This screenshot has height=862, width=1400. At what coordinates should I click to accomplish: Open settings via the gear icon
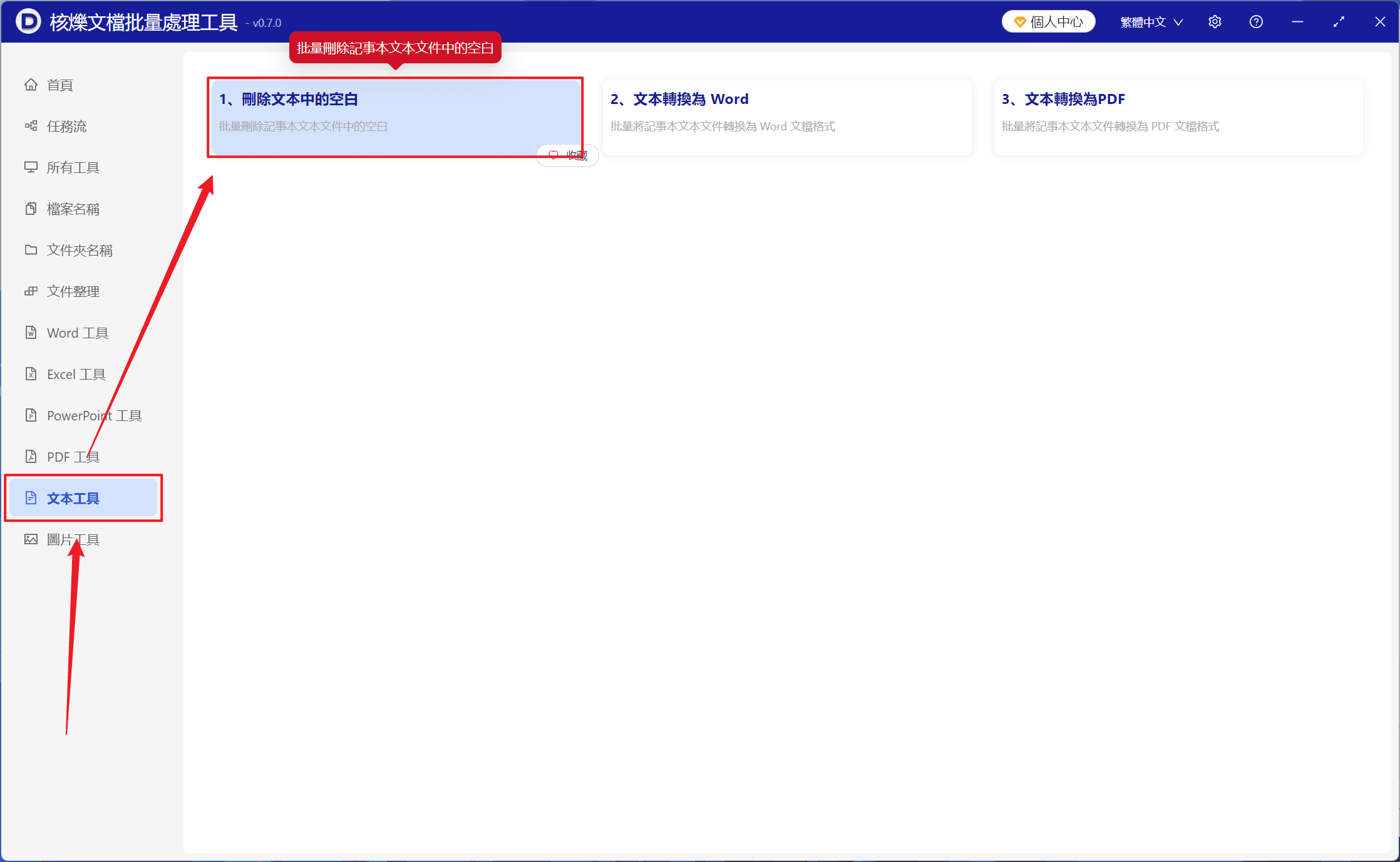point(1215,22)
